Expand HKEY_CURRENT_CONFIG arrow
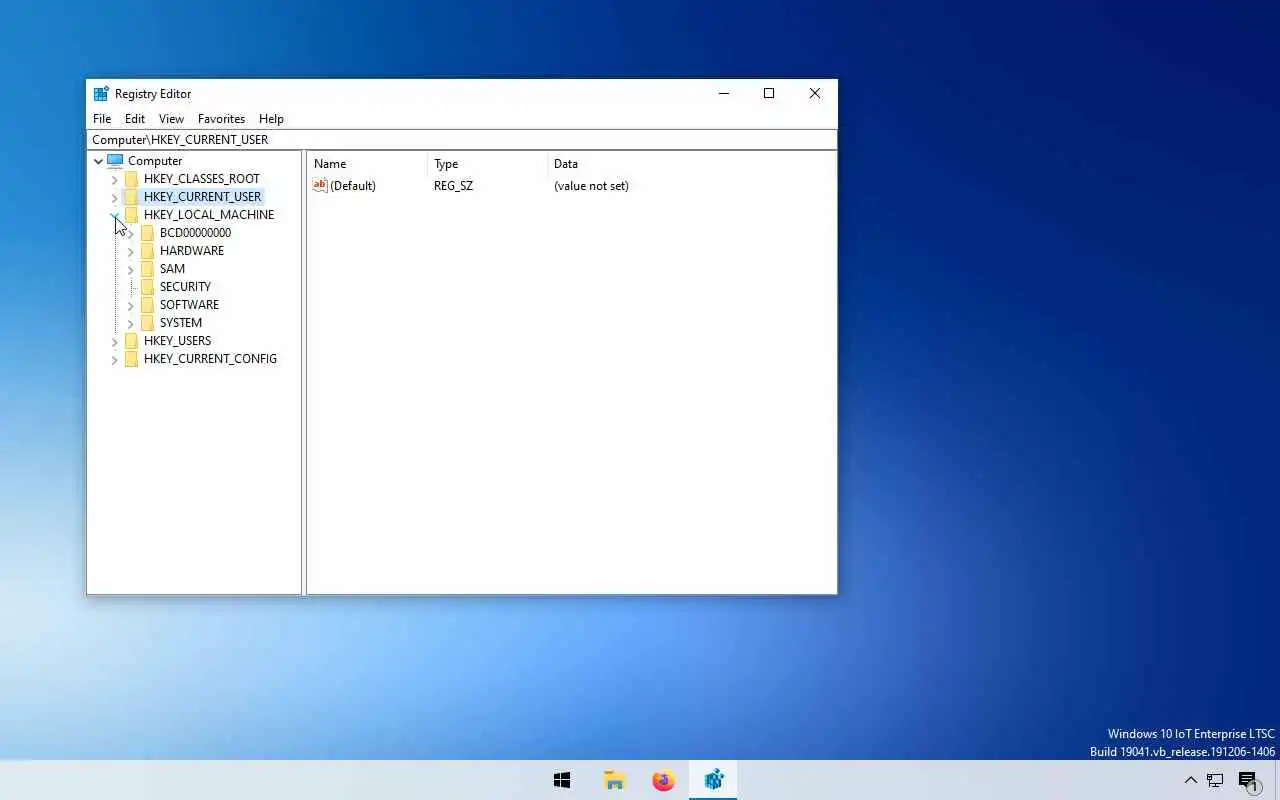 [x=114, y=359]
